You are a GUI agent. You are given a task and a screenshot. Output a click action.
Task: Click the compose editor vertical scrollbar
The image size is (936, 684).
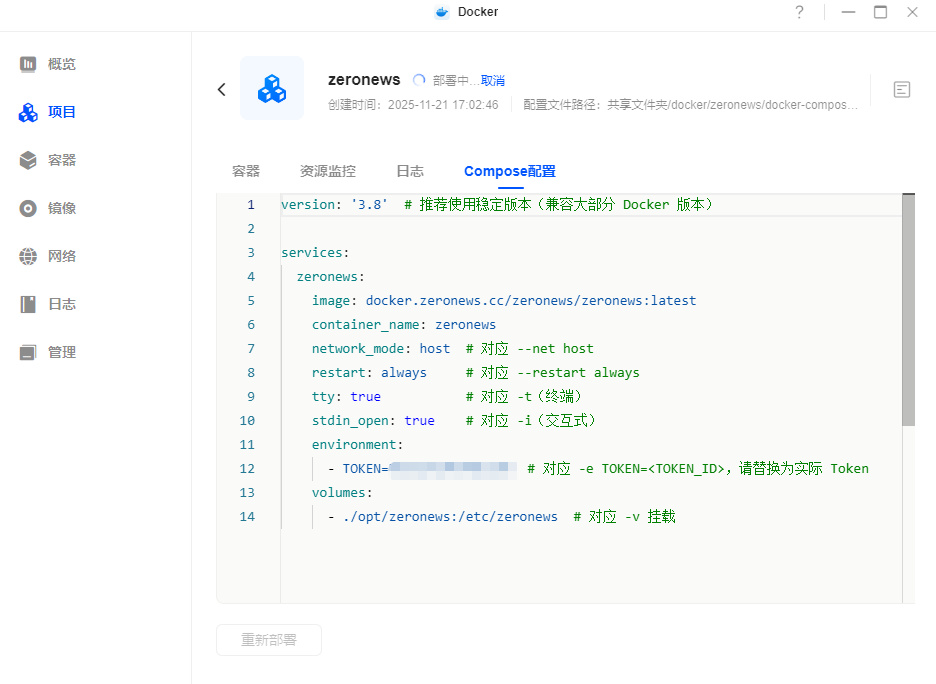908,310
